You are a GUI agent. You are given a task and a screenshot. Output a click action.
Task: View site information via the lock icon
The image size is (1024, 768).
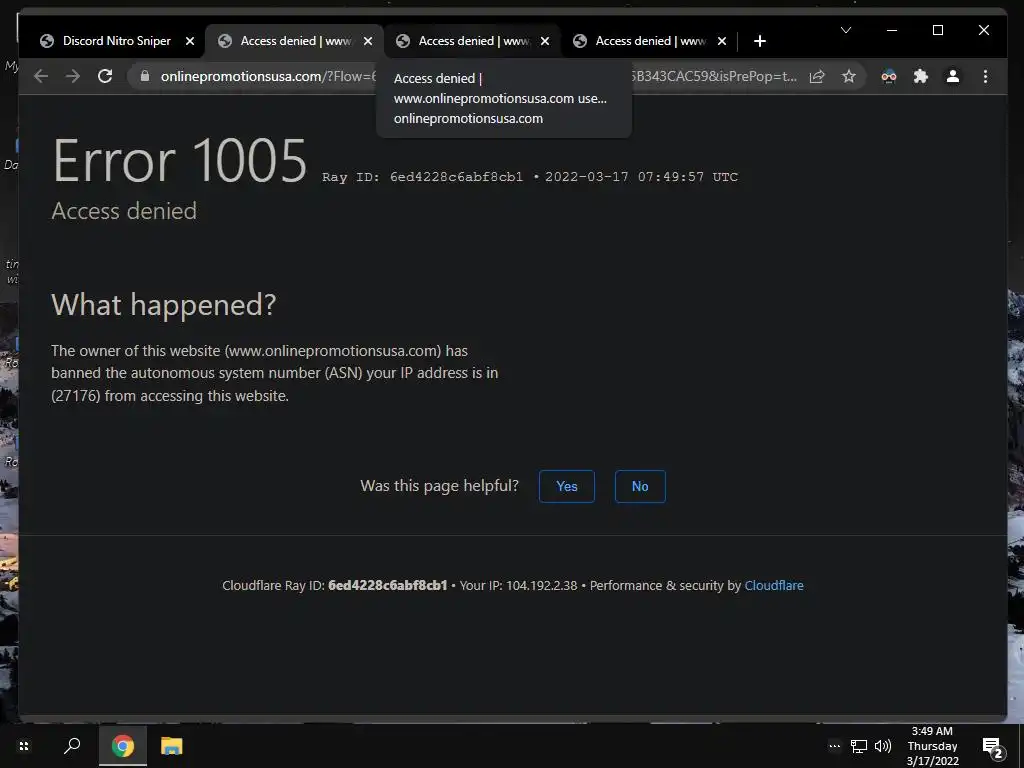pos(145,76)
